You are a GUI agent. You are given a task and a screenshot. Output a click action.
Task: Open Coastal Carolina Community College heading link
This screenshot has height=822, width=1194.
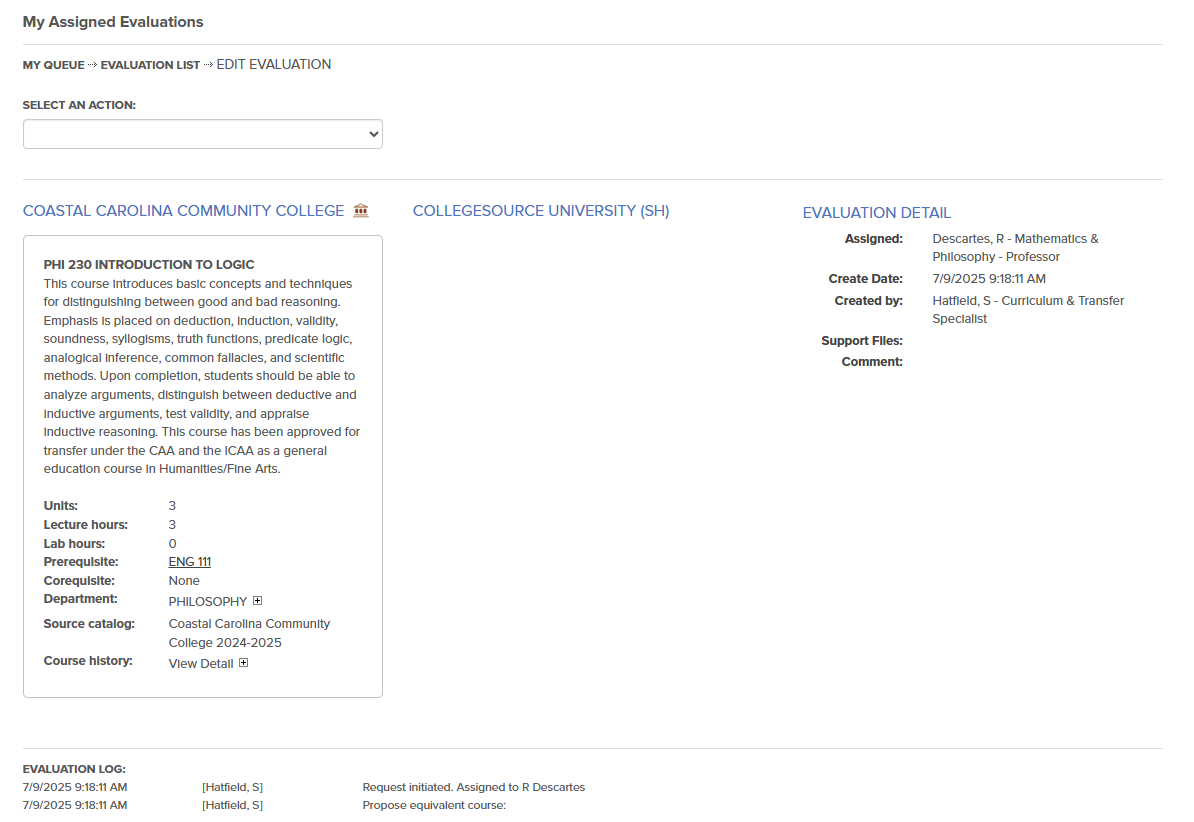(184, 210)
